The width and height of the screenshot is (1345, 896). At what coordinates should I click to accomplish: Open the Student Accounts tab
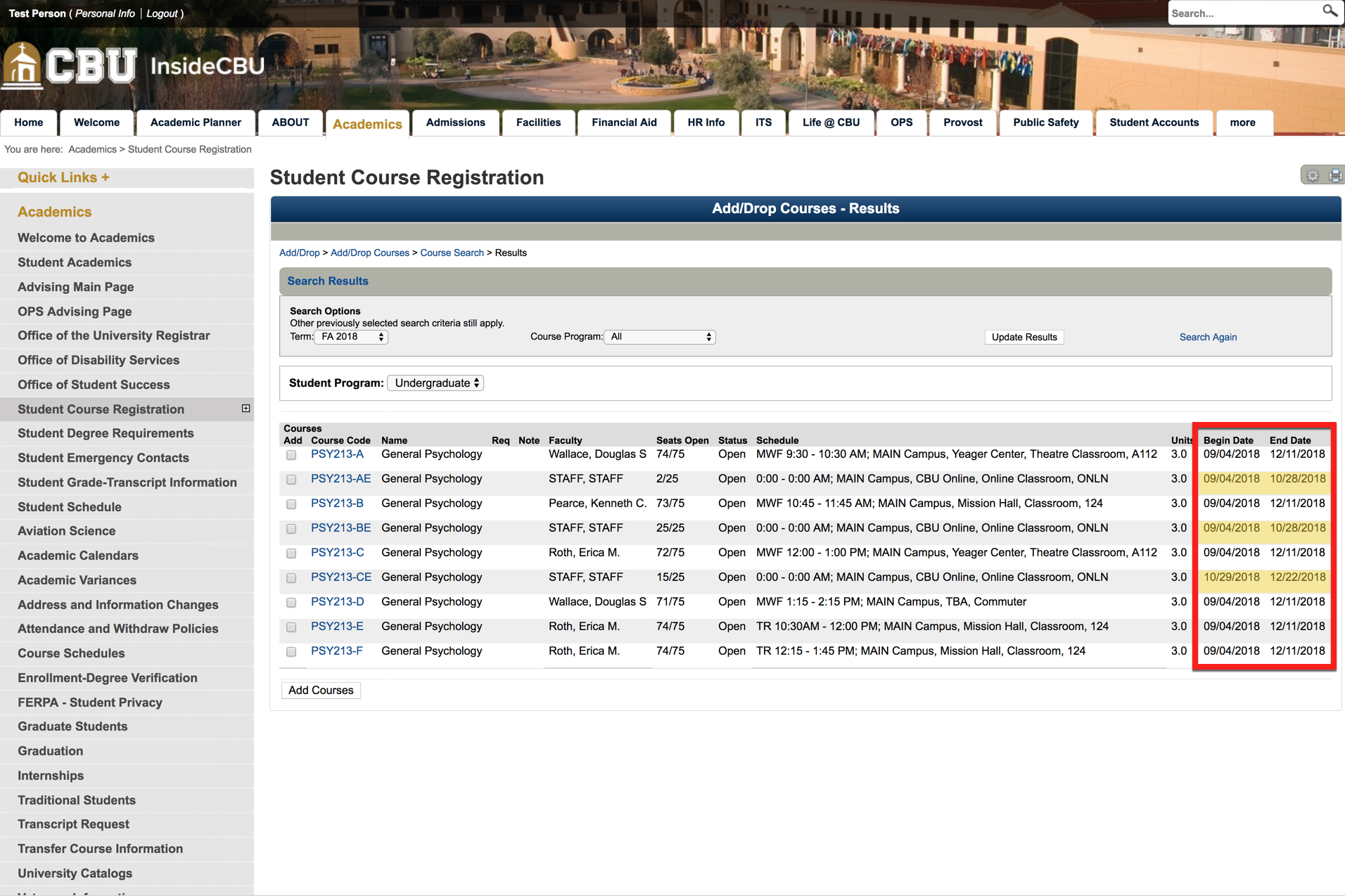1153,122
